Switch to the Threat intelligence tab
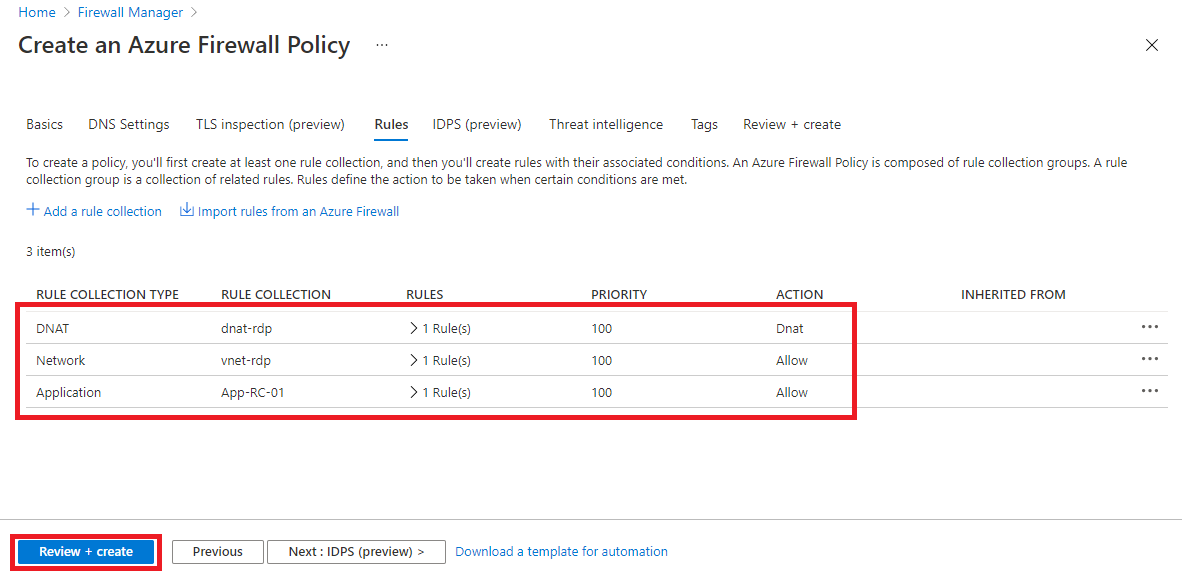This screenshot has width=1182, height=574. click(606, 124)
